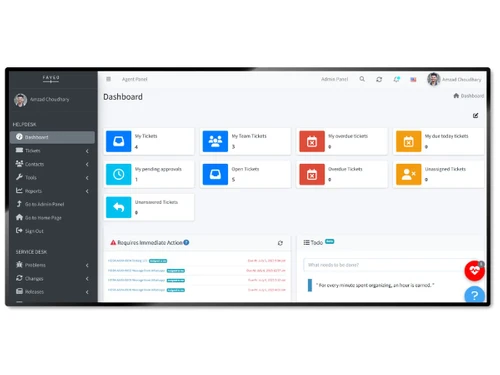Expand the Tools sidebar menu
This screenshot has height=375, width=500.
point(52,177)
